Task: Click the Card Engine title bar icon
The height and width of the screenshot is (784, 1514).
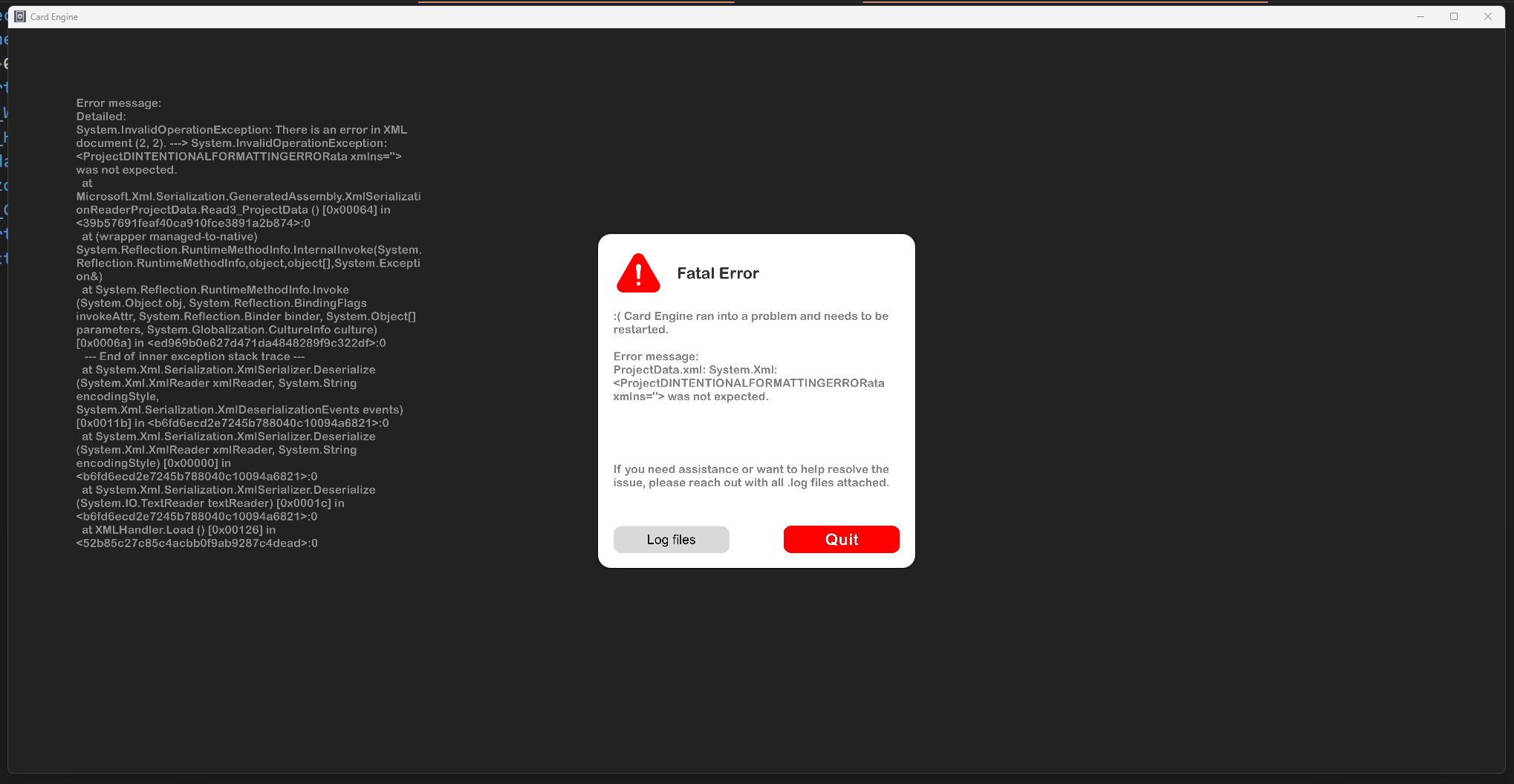Action: [20, 16]
